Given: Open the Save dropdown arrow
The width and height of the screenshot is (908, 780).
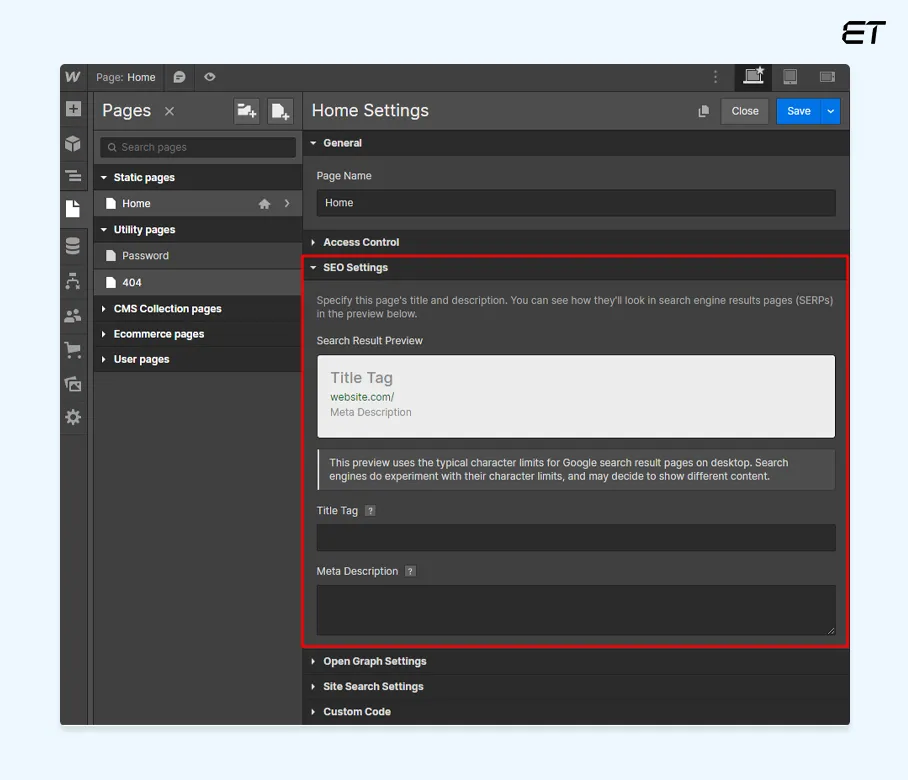Looking at the screenshot, I should point(831,111).
